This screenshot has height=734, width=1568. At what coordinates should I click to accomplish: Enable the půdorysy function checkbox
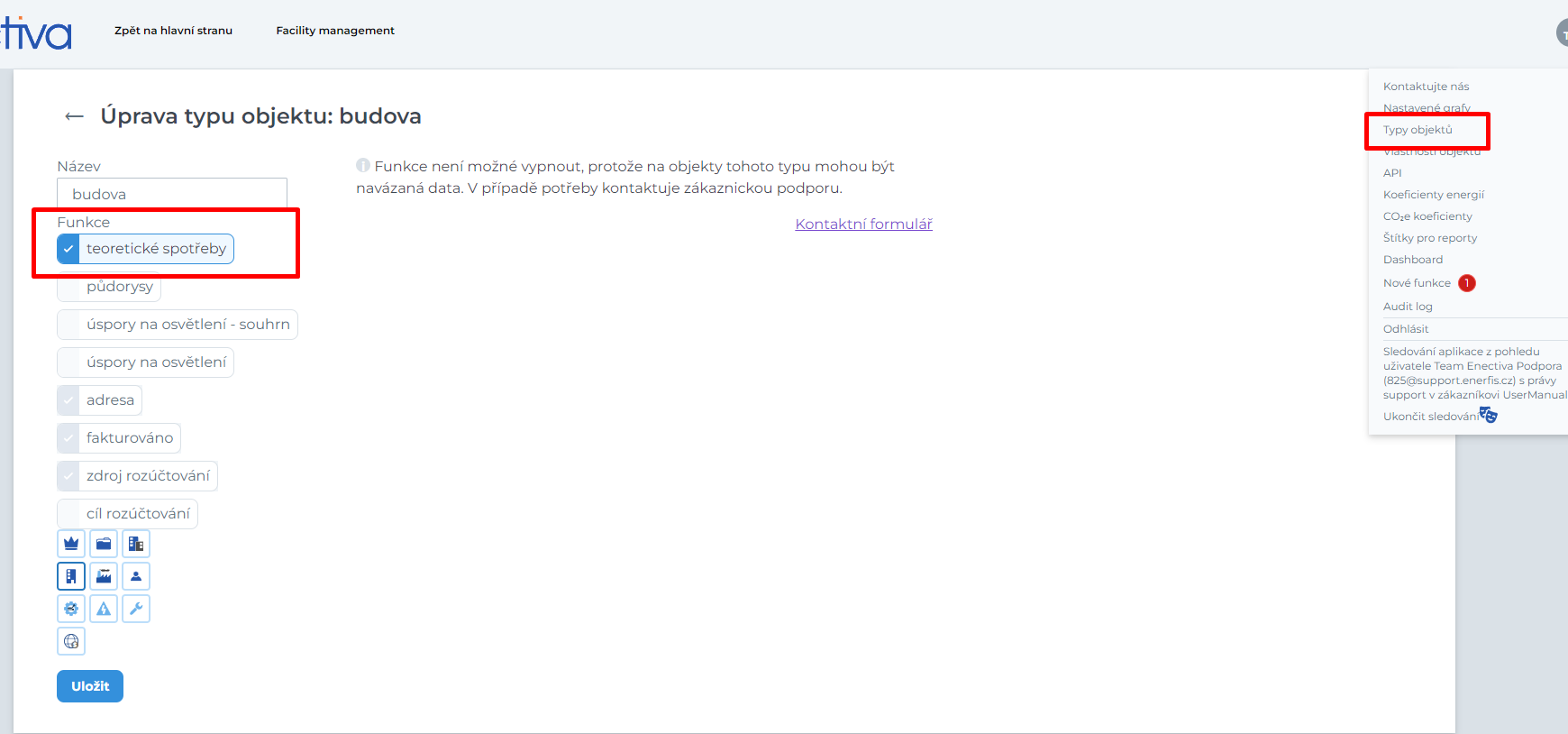(68, 287)
